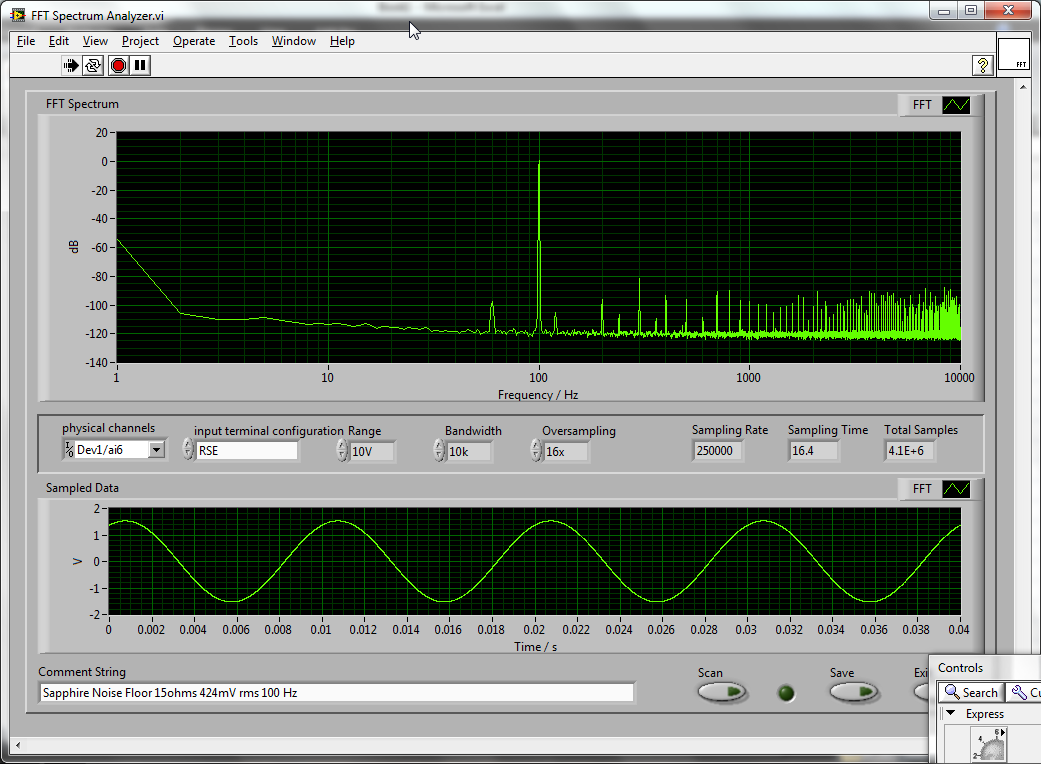Click the LabVIEW window title bar icon
This screenshot has height=764, width=1041.
[18, 15]
